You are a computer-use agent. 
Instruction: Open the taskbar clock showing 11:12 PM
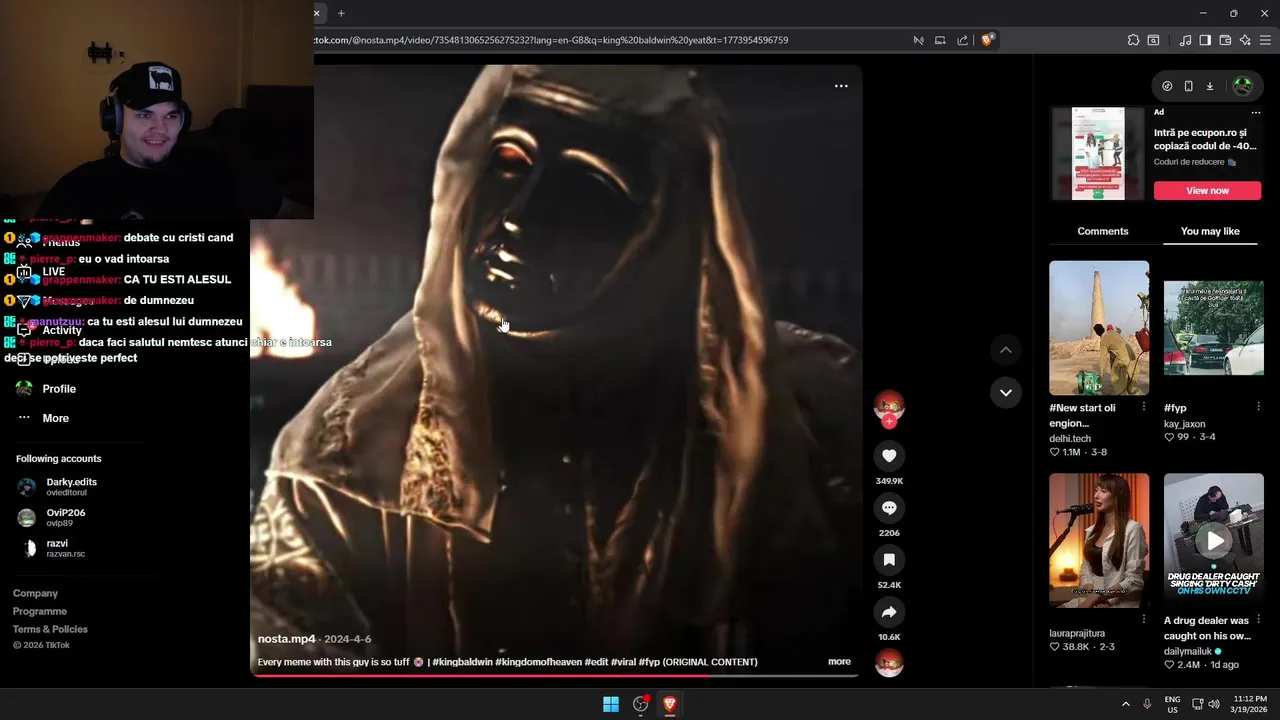point(1249,704)
